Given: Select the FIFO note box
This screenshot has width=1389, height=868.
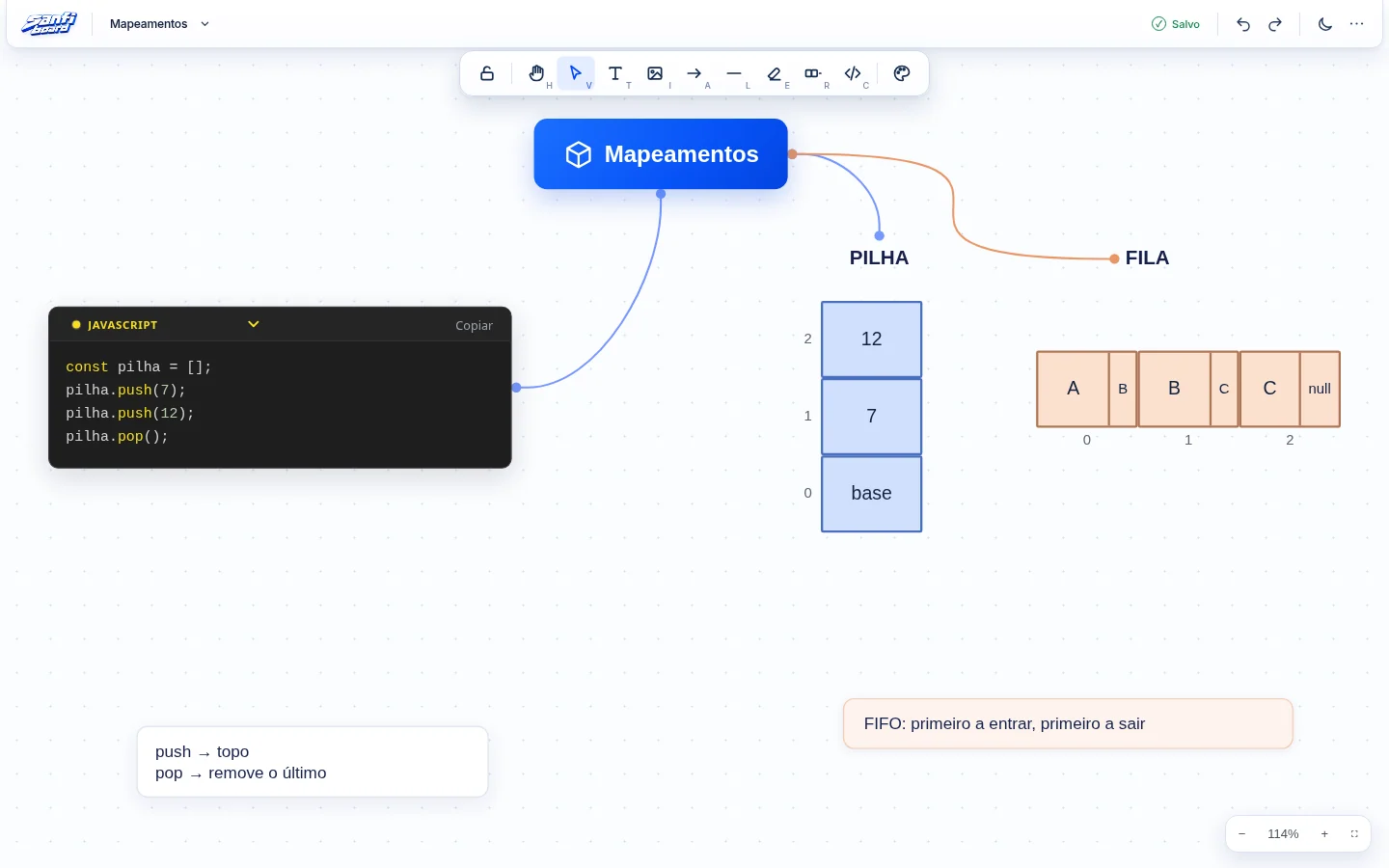Looking at the screenshot, I should click(x=1068, y=724).
